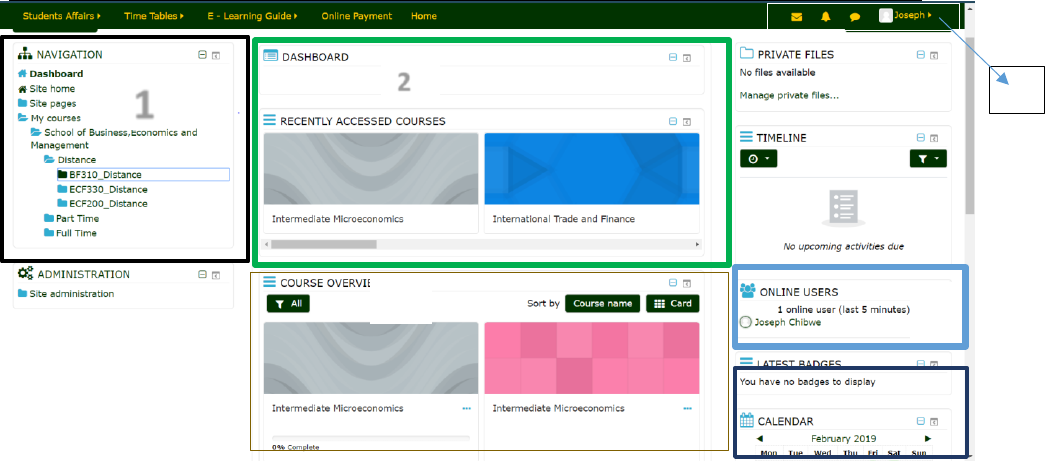
Task: Collapse the Navigation block
Action: 203,55
